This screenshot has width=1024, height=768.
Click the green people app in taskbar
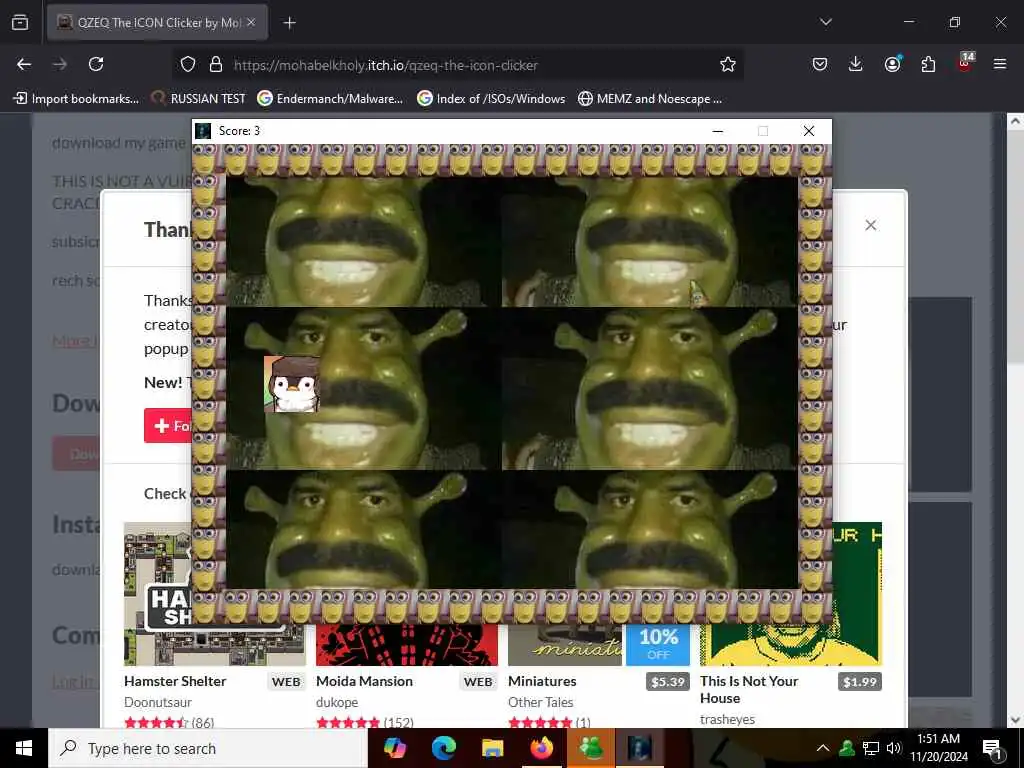click(x=590, y=748)
